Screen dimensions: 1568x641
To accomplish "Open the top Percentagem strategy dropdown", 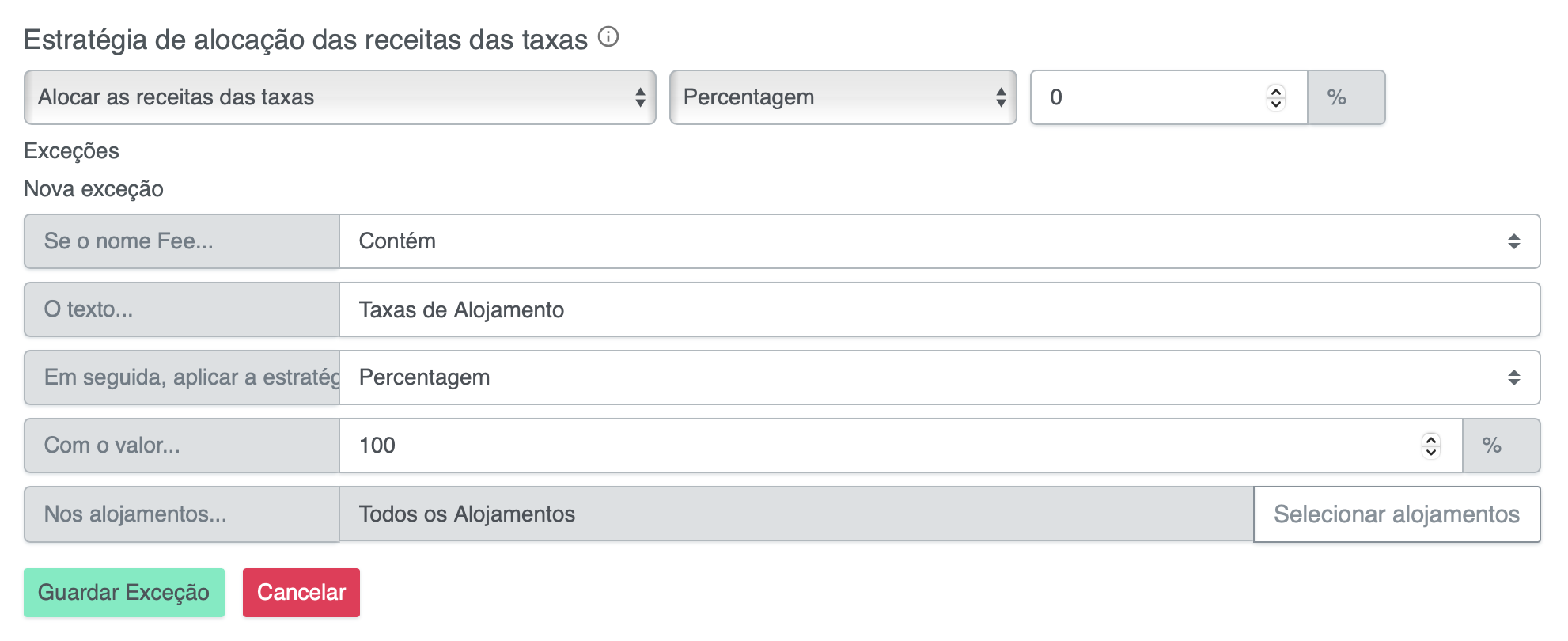I will [843, 97].
